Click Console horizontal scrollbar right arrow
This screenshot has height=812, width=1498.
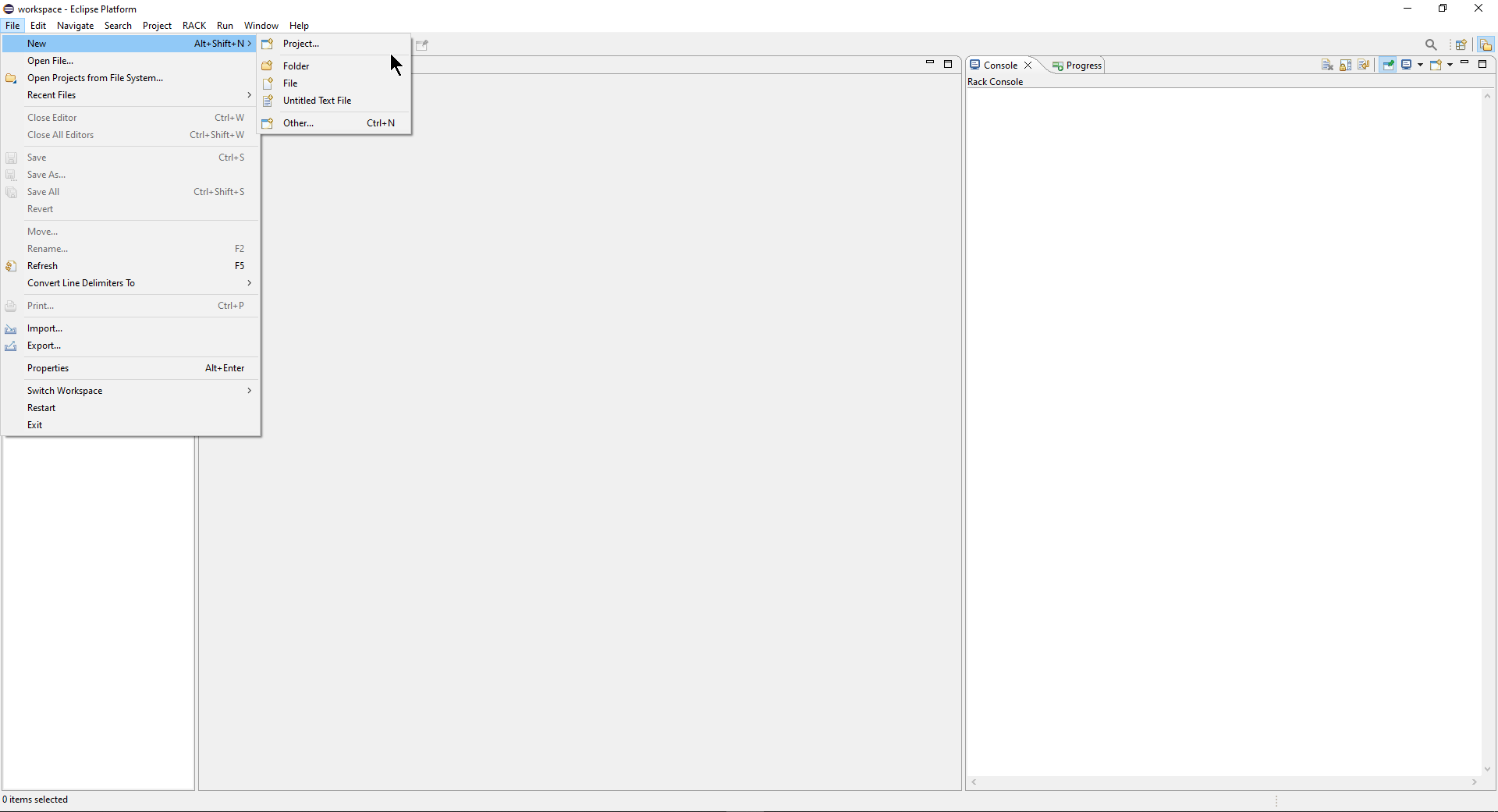pyautogui.click(x=1474, y=782)
